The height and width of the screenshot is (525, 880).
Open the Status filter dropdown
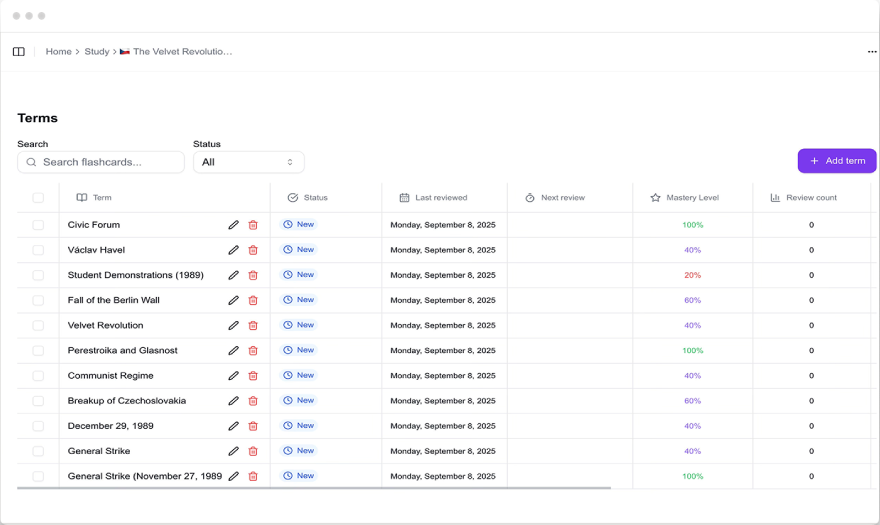[248, 162]
